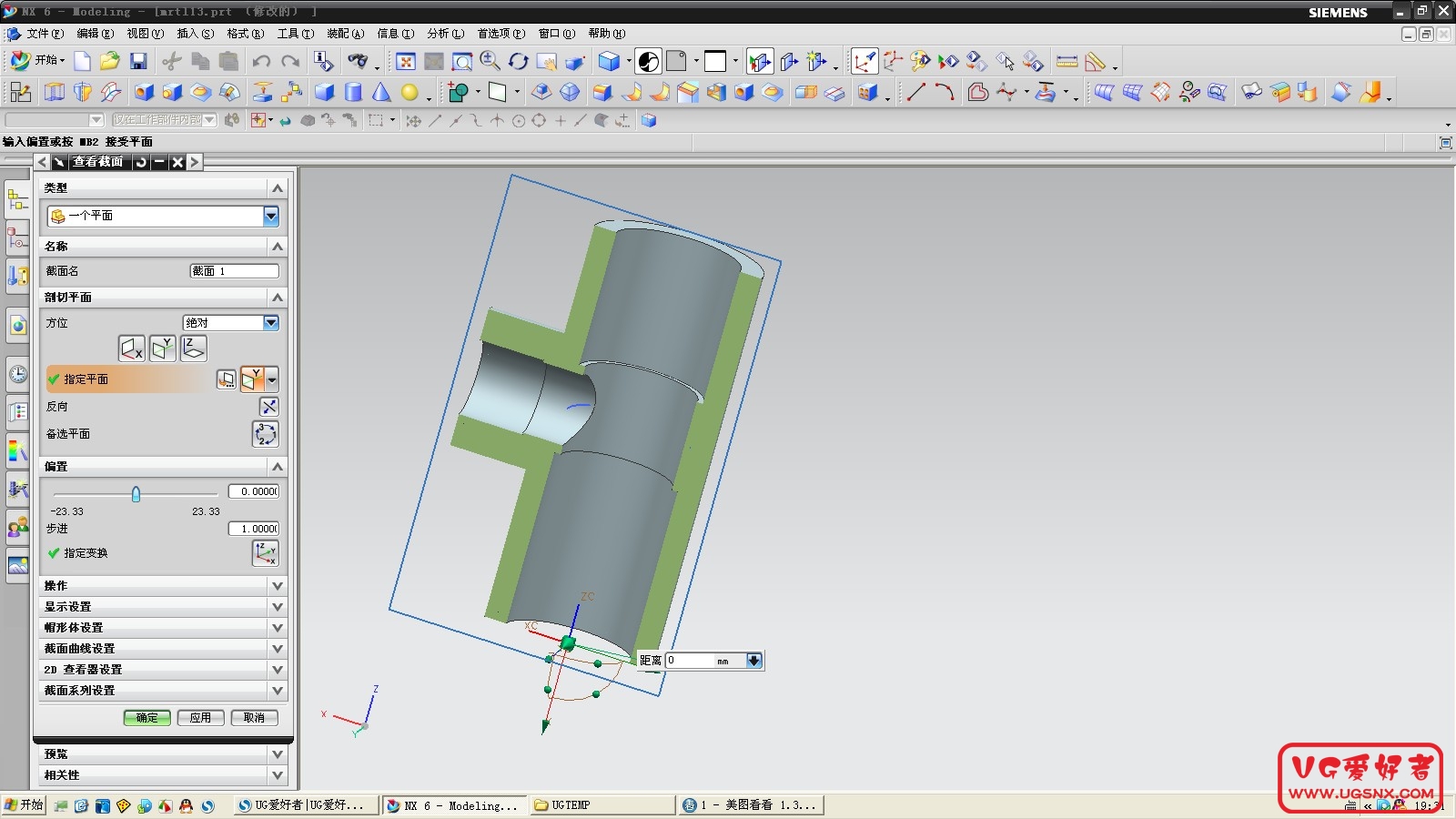This screenshot has height=819, width=1456.
Task: Open the 插入 menu
Action: point(196,34)
